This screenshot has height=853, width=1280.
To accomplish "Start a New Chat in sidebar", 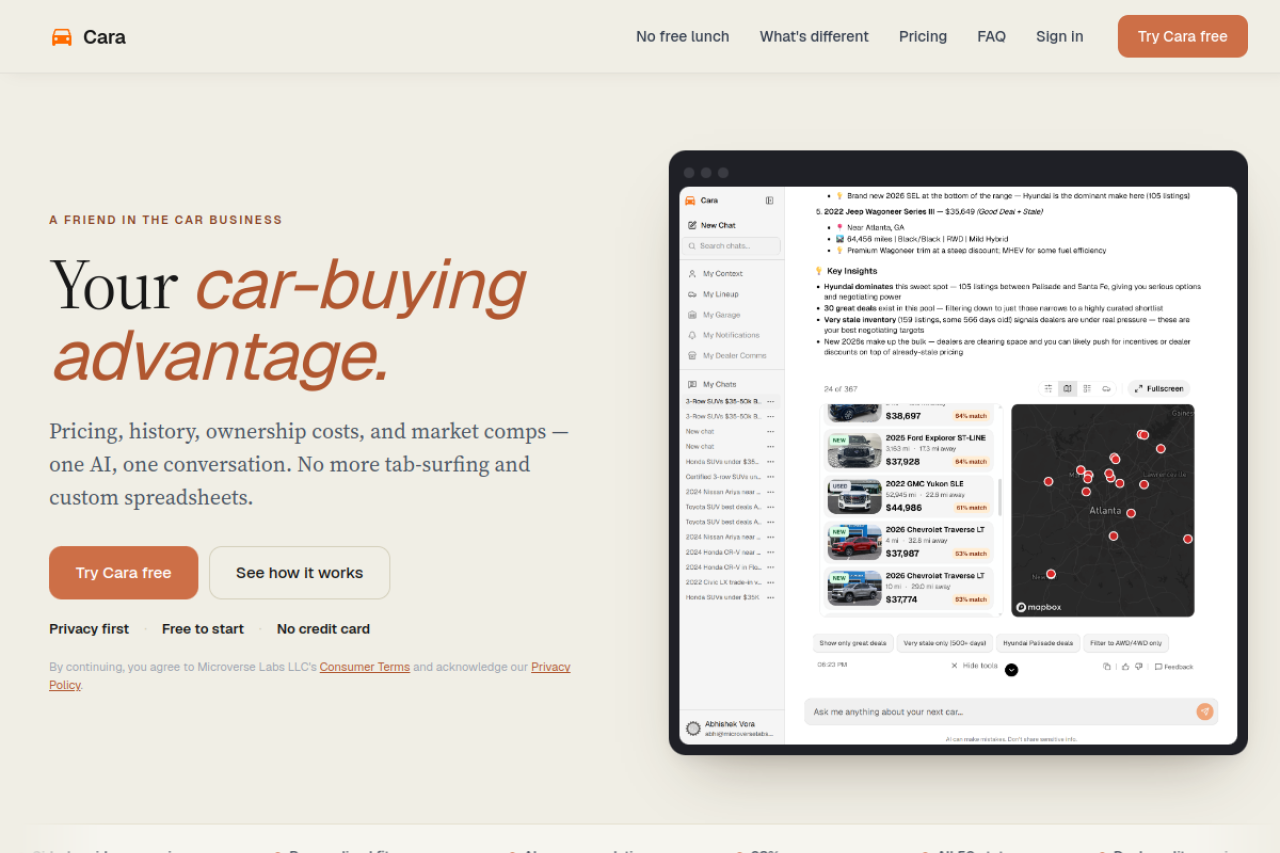I will (712, 225).
